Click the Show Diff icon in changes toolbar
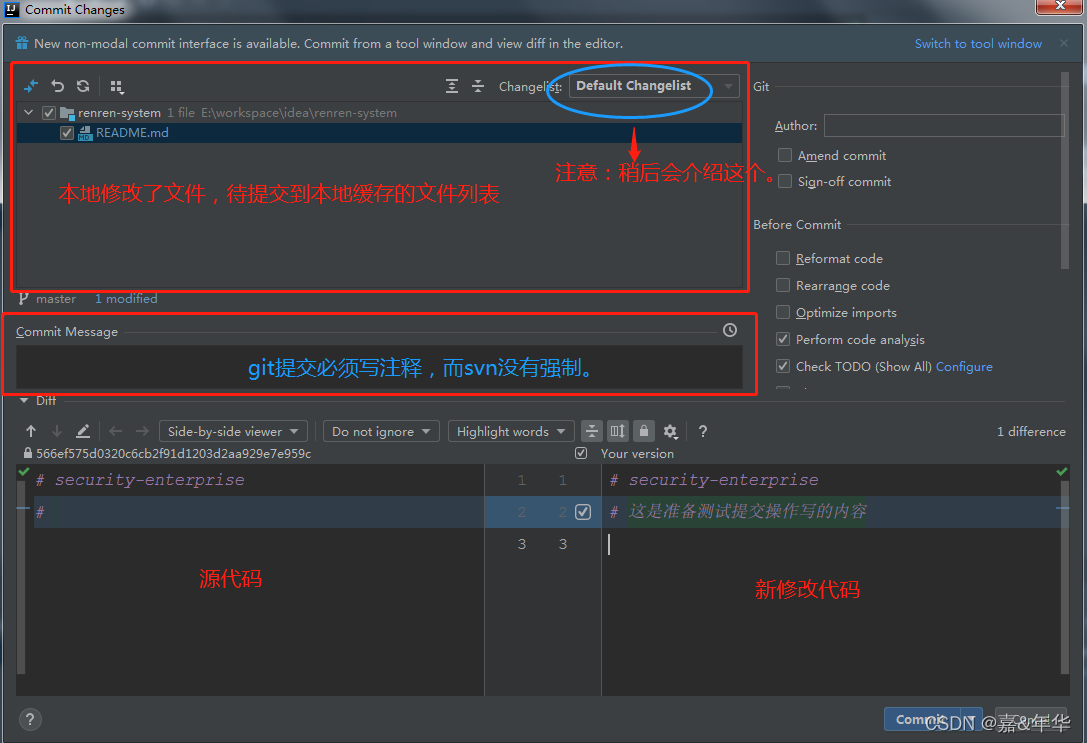This screenshot has width=1087, height=743. coord(31,86)
